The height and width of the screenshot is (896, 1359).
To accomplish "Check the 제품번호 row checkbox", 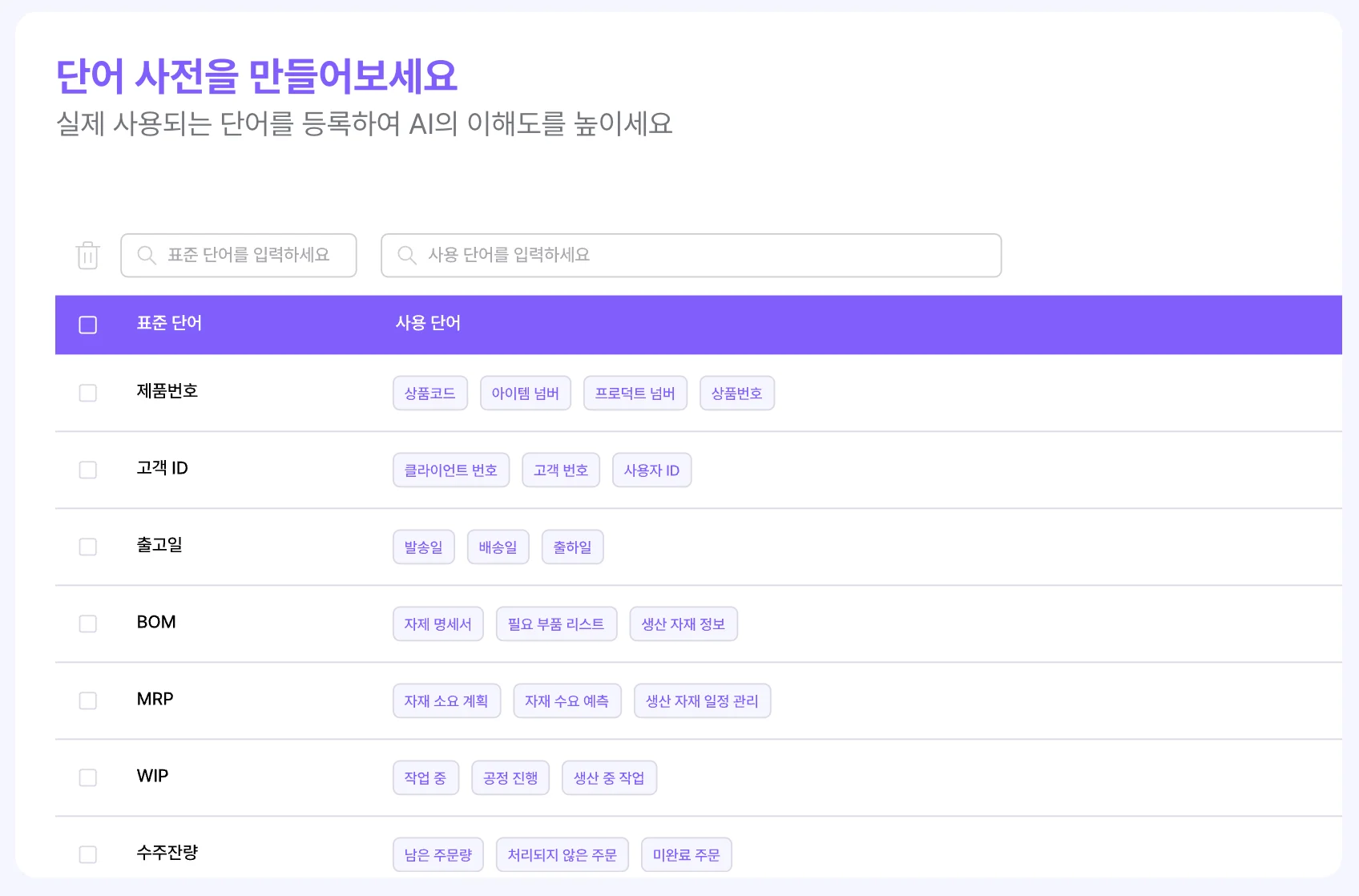I will pyautogui.click(x=88, y=393).
